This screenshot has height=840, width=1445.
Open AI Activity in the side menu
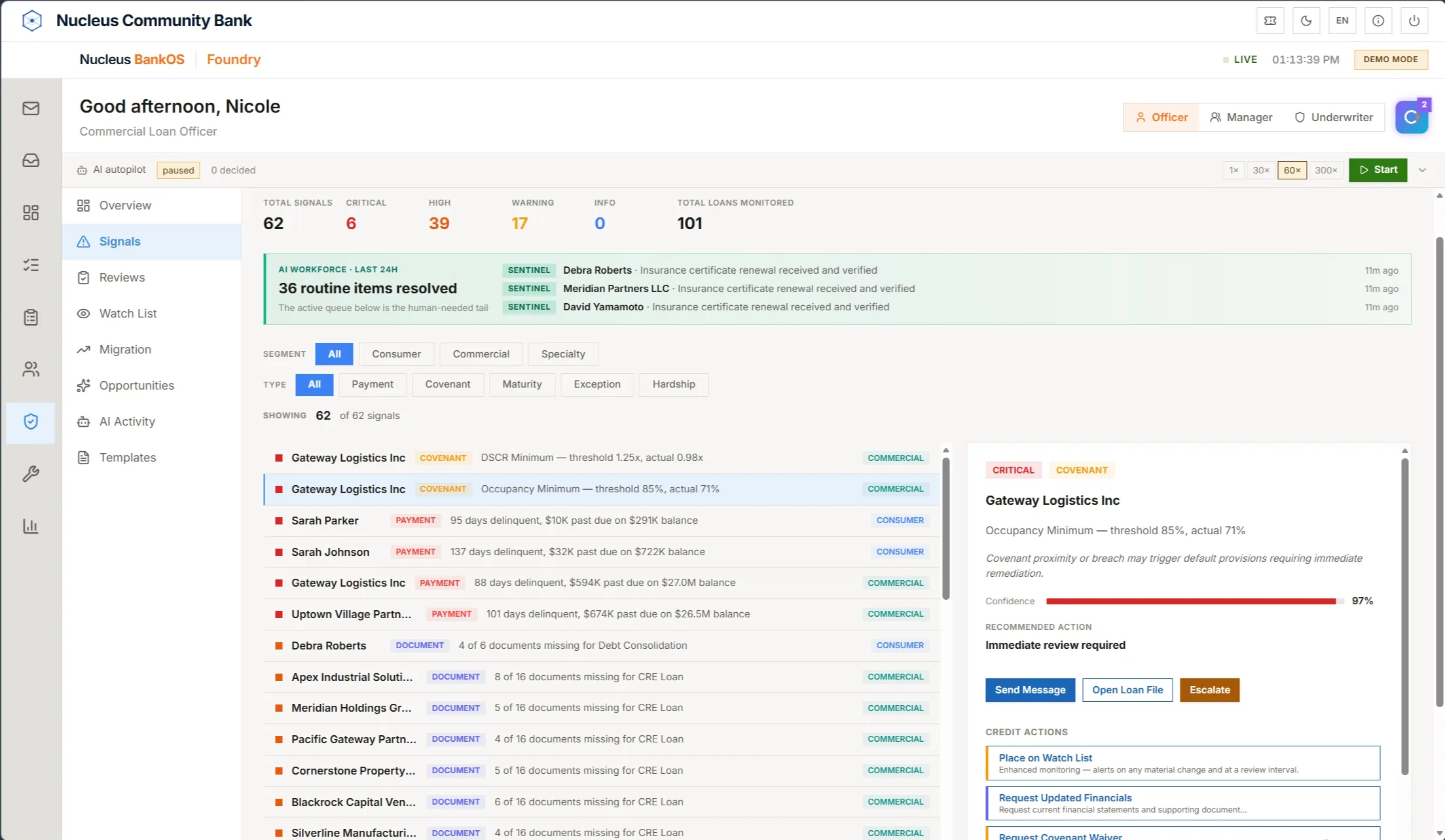click(152, 422)
